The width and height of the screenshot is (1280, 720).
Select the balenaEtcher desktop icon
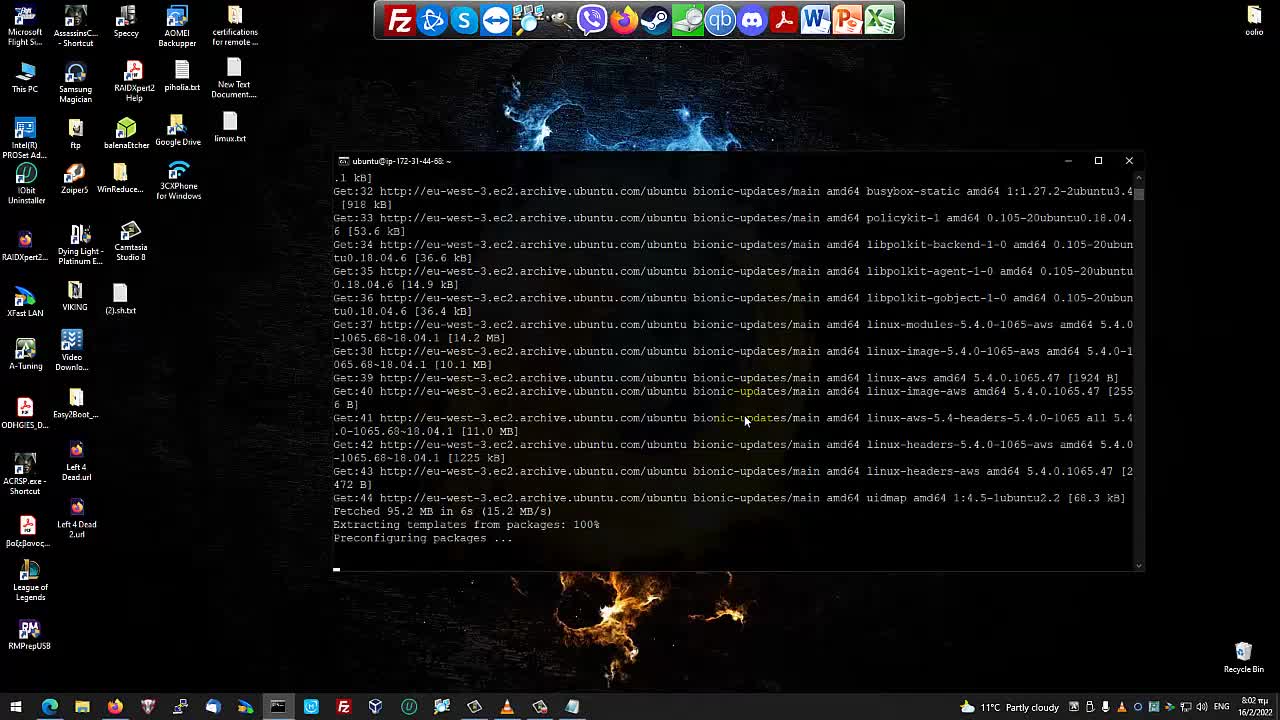tap(126, 133)
